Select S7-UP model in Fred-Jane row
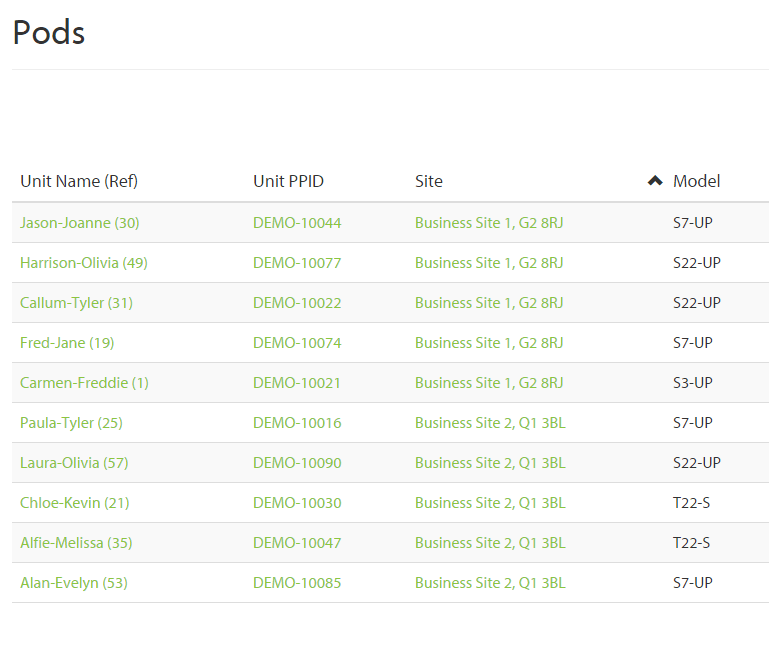The image size is (769, 650). click(692, 343)
